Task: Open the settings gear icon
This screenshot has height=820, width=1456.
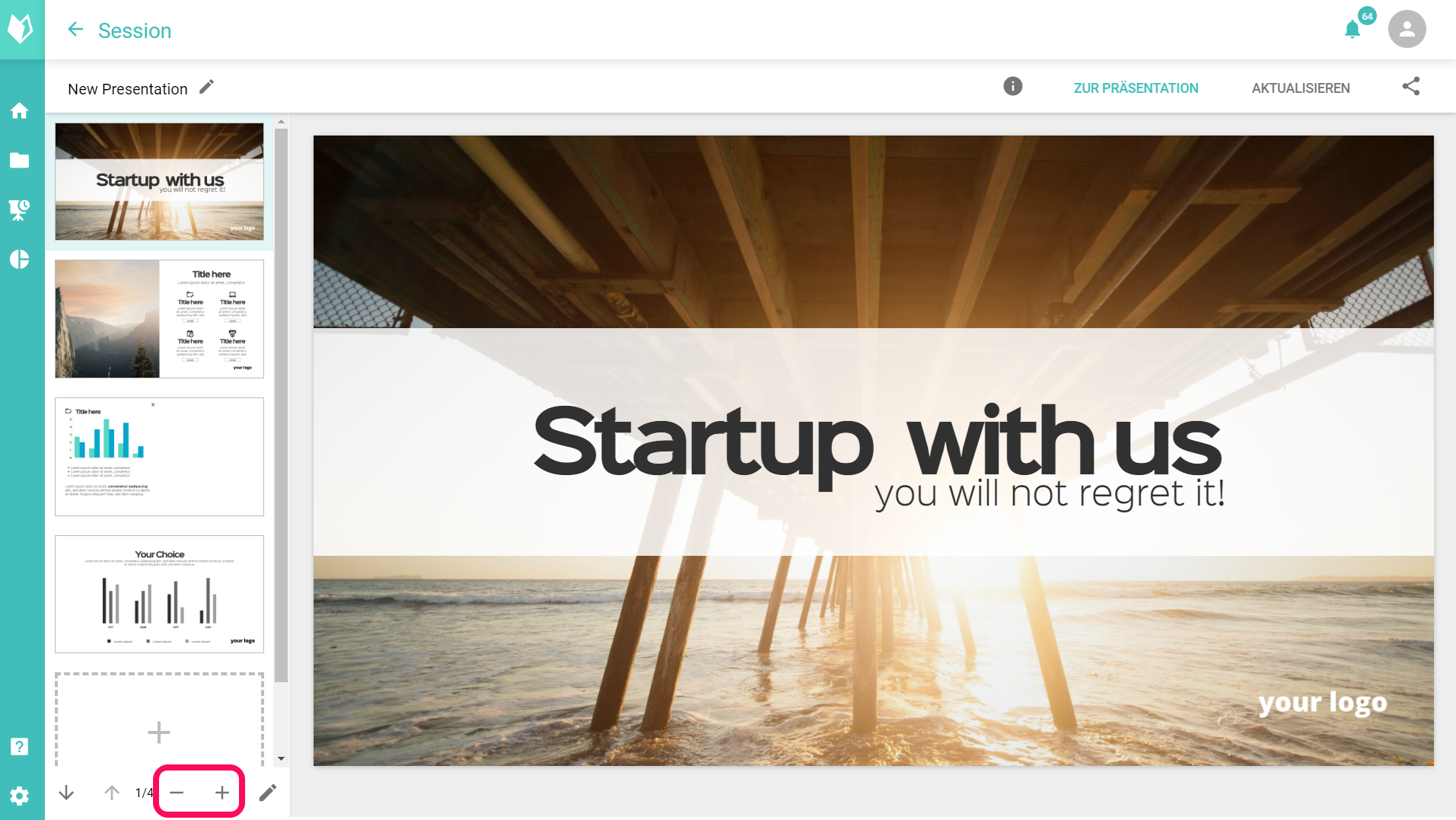Action: (x=20, y=796)
